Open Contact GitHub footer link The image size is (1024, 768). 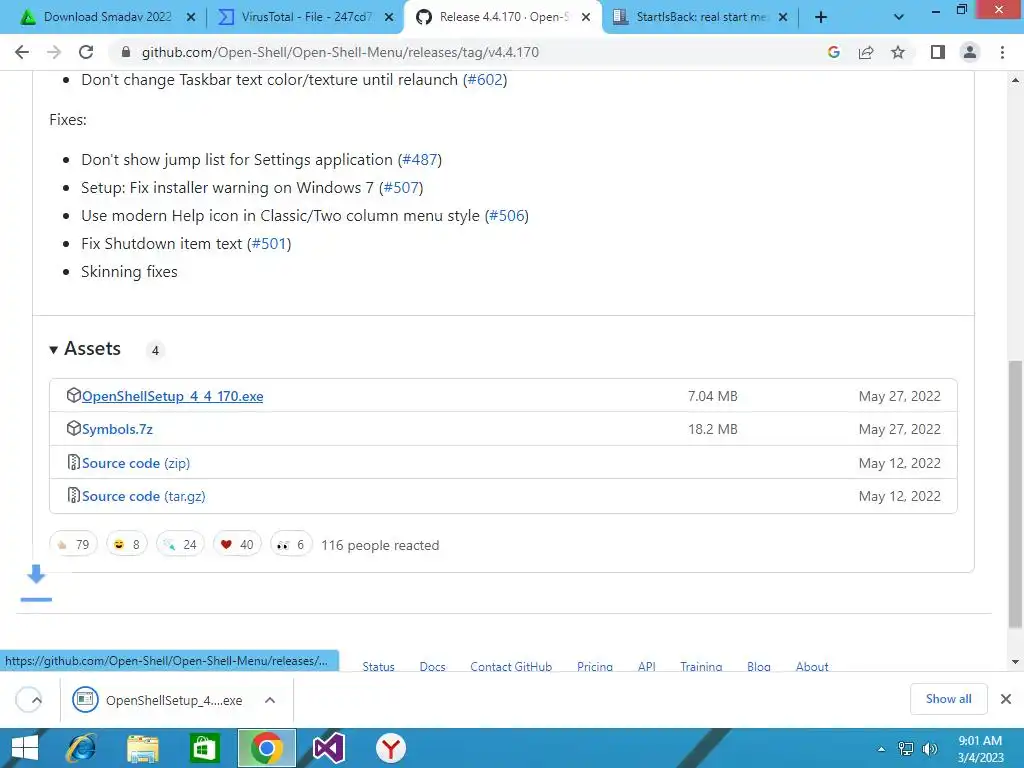tap(511, 666)
